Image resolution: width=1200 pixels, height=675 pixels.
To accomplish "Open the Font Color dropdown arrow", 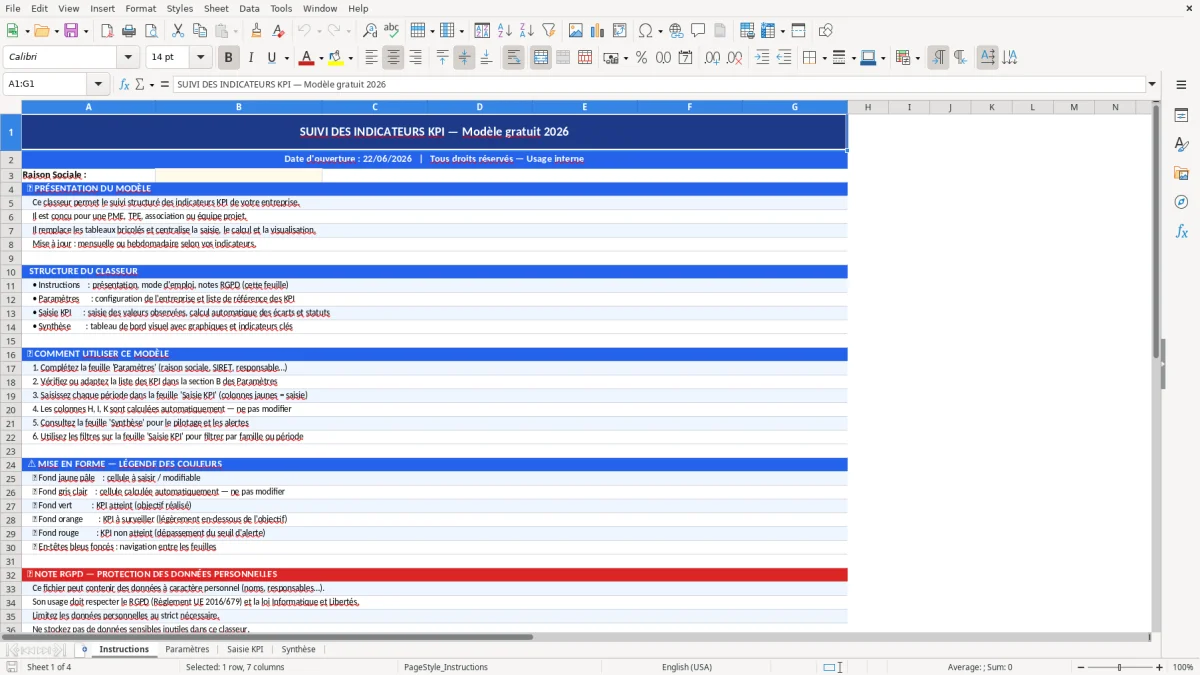I will tap(323, 58).
